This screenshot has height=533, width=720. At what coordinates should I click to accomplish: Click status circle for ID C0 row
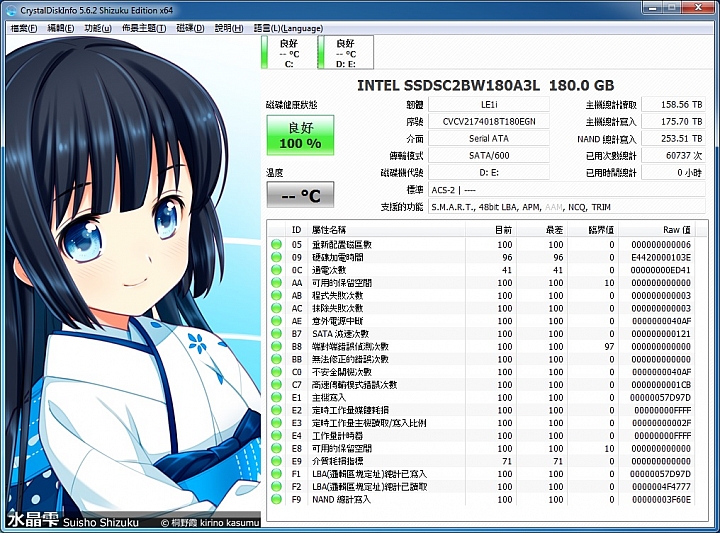[x=276, y=371]
